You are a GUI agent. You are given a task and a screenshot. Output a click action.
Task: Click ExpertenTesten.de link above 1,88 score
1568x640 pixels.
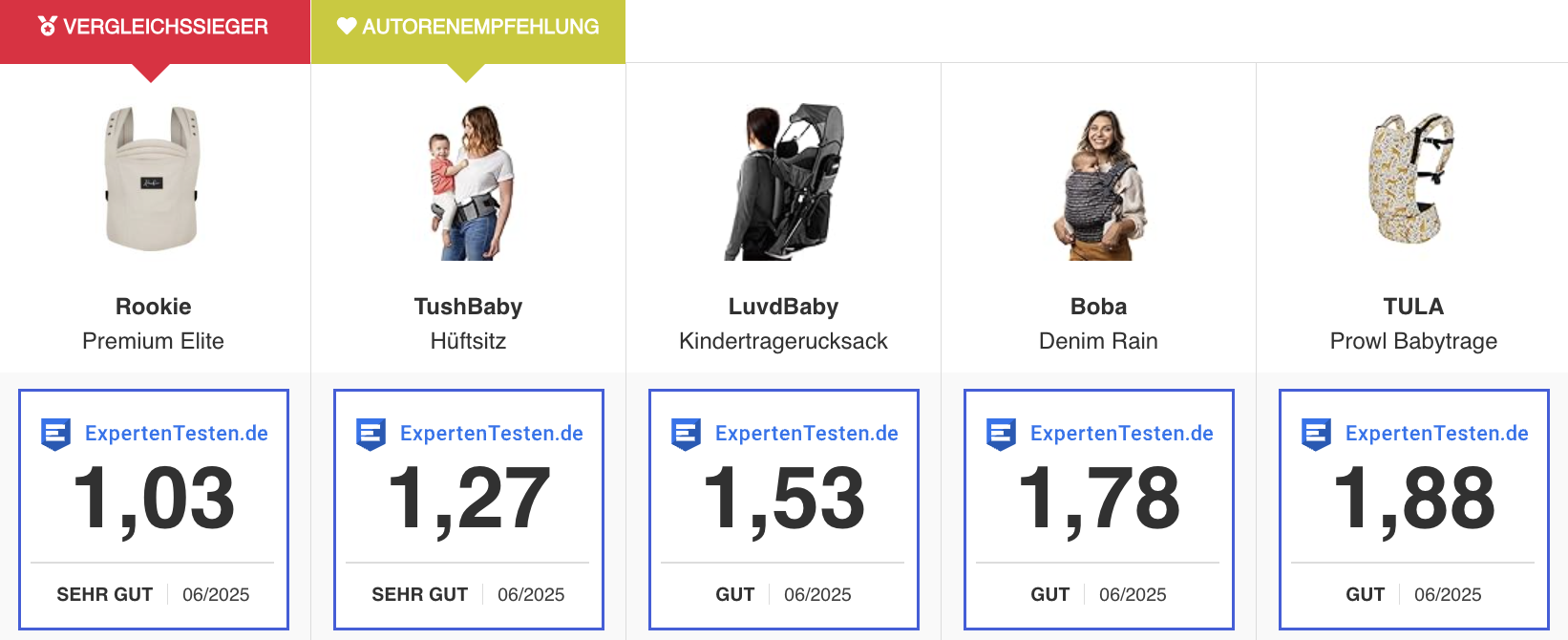tap(1437, 434)
